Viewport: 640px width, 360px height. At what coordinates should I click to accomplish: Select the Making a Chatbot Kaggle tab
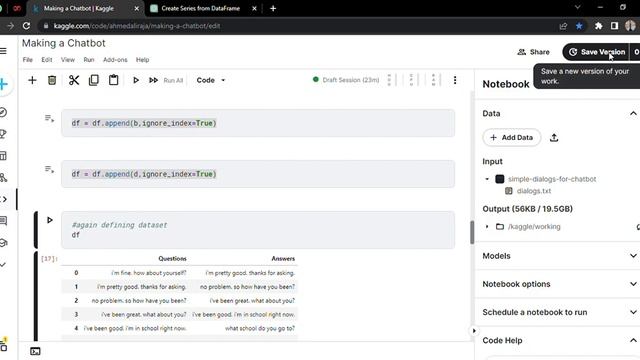[x=79, y=8]
